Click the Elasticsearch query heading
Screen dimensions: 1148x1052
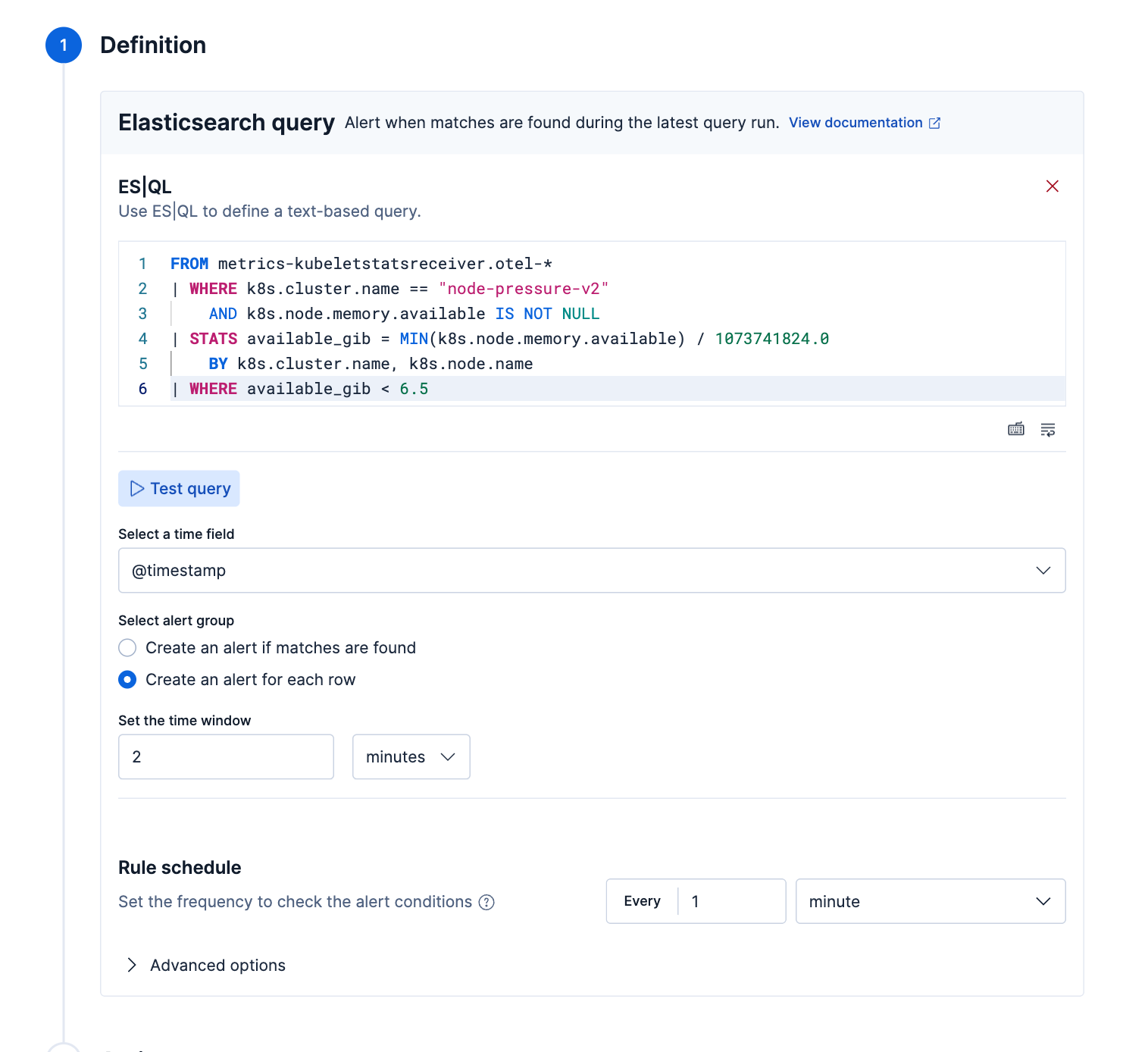pos(227,123)
